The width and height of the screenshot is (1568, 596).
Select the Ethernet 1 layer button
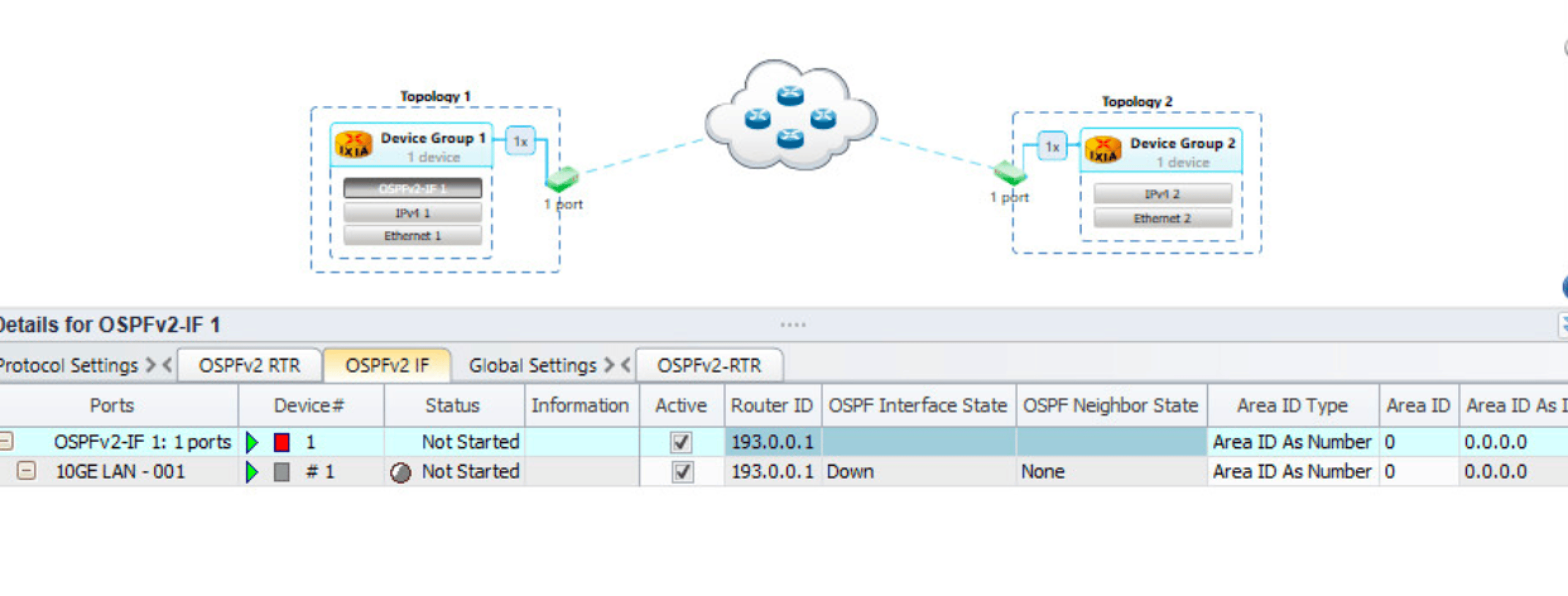click(x=413, y=235)
